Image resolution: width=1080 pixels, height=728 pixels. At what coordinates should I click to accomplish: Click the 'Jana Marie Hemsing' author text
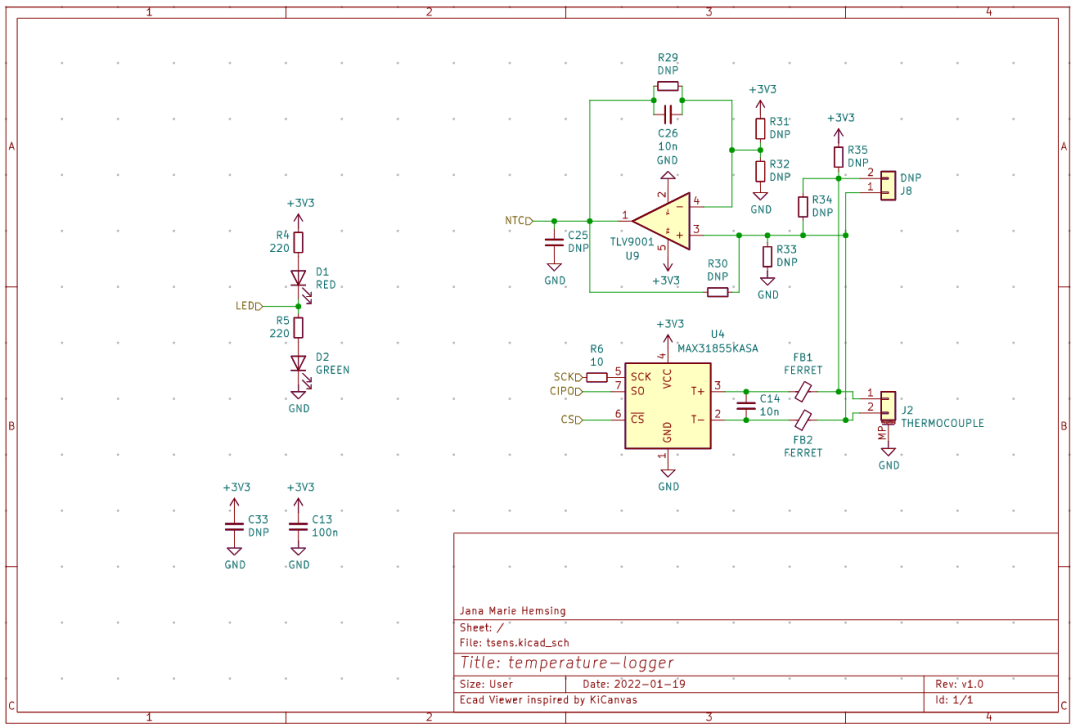tap(512, 610)
